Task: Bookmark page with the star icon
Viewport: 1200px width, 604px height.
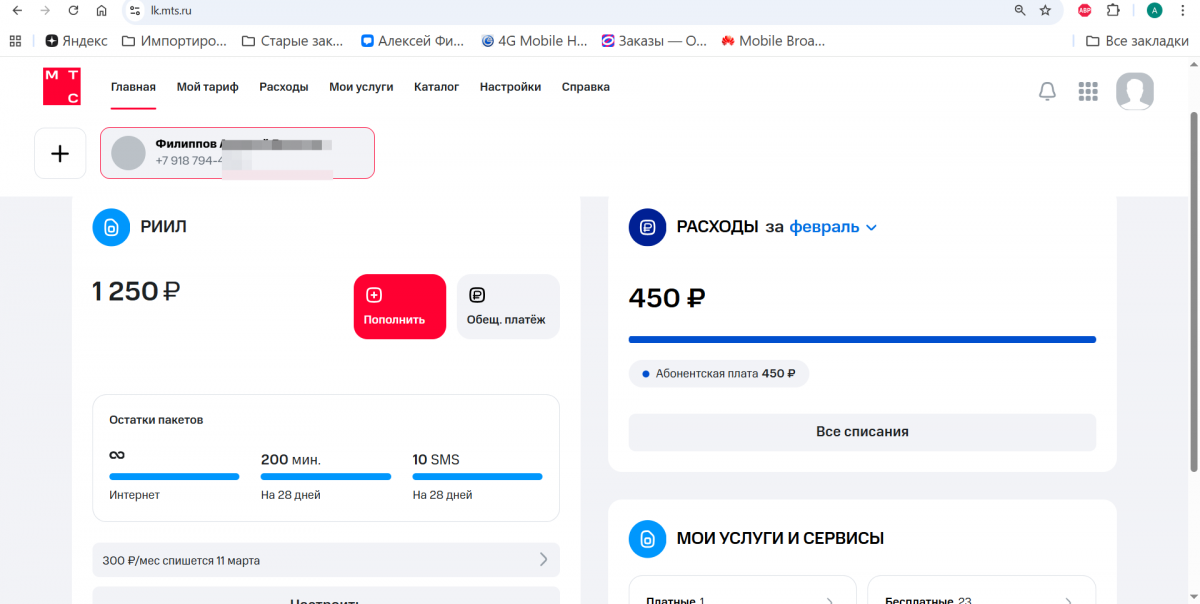Action: pyautogui.click(x=1045, y=11)
